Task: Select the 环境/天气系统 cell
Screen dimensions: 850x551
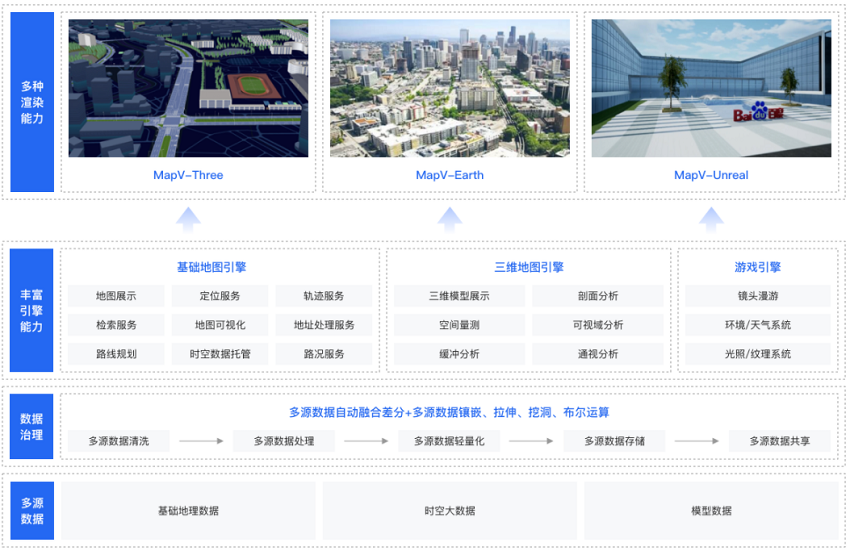Action: tap(757, 325)
